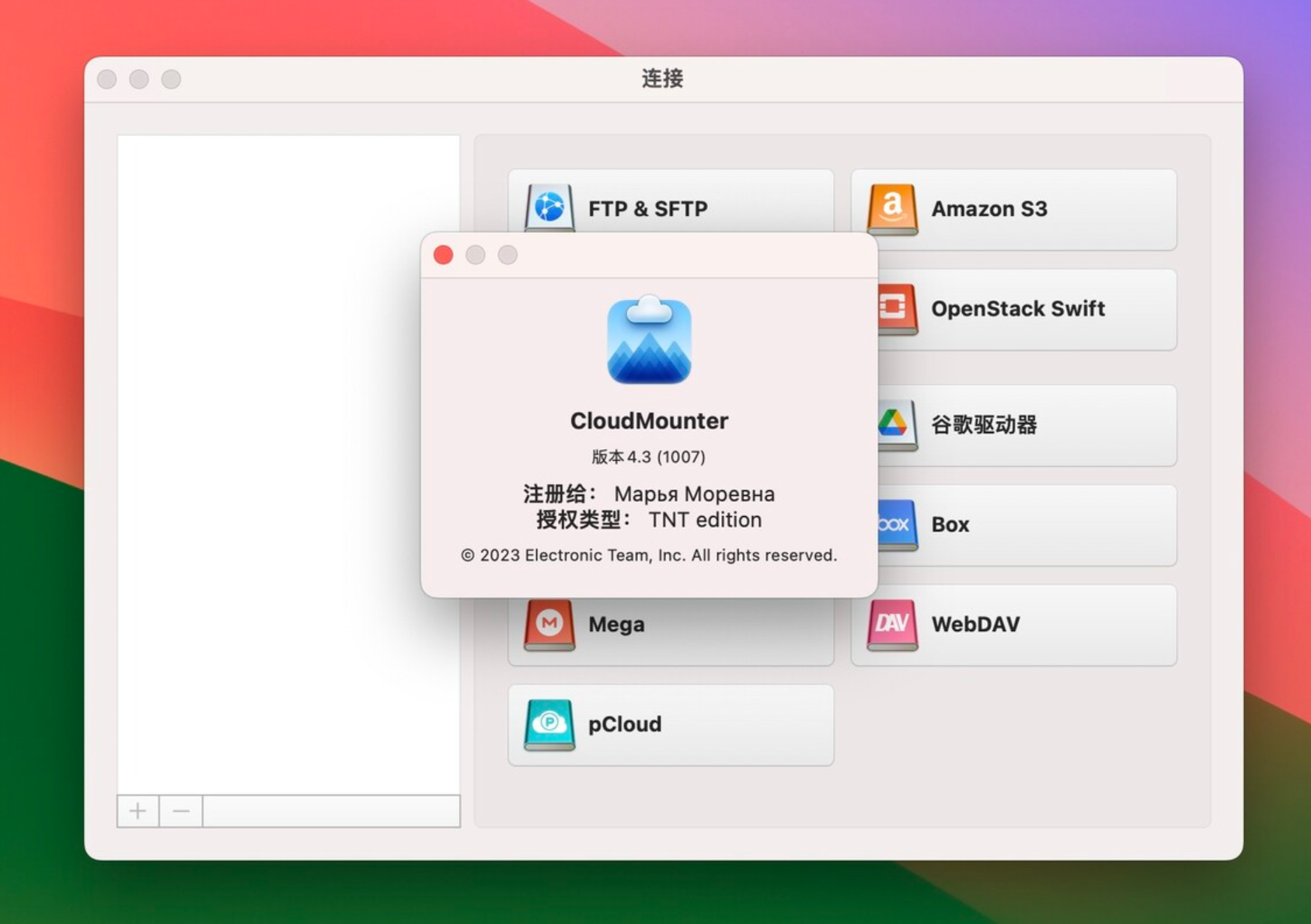This screenshot has width=1311, height=924.
Task: Click the Google Drive icon
Action: [898, 425]
